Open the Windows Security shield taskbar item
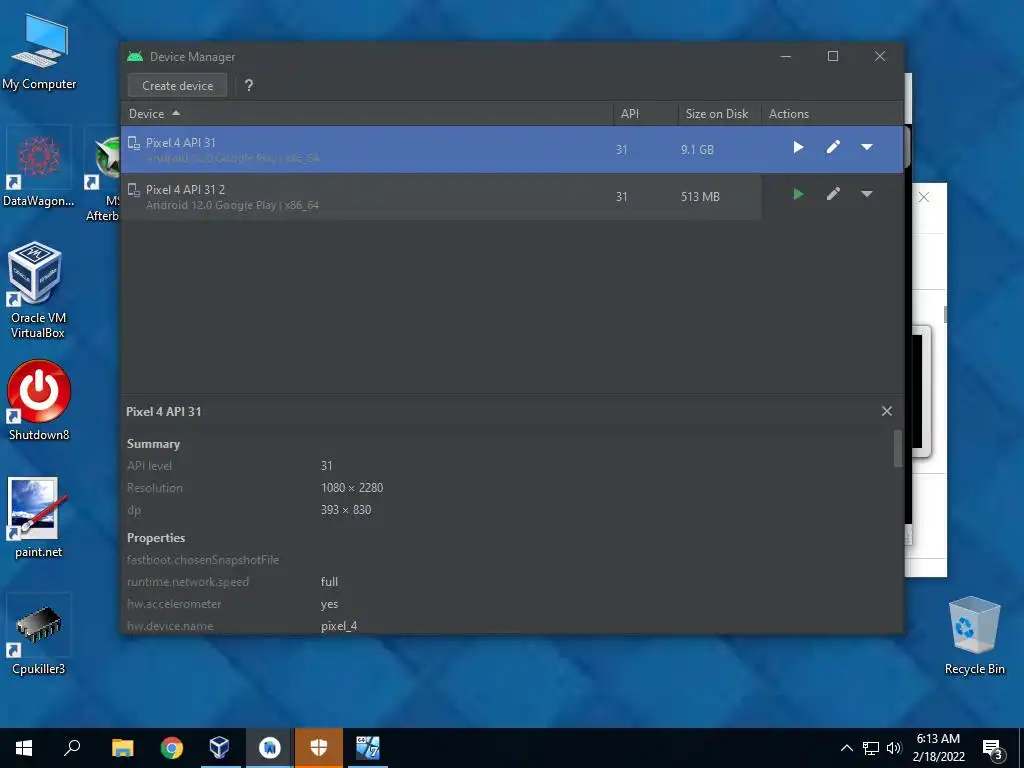1024x768 pixels. (319, 748)
